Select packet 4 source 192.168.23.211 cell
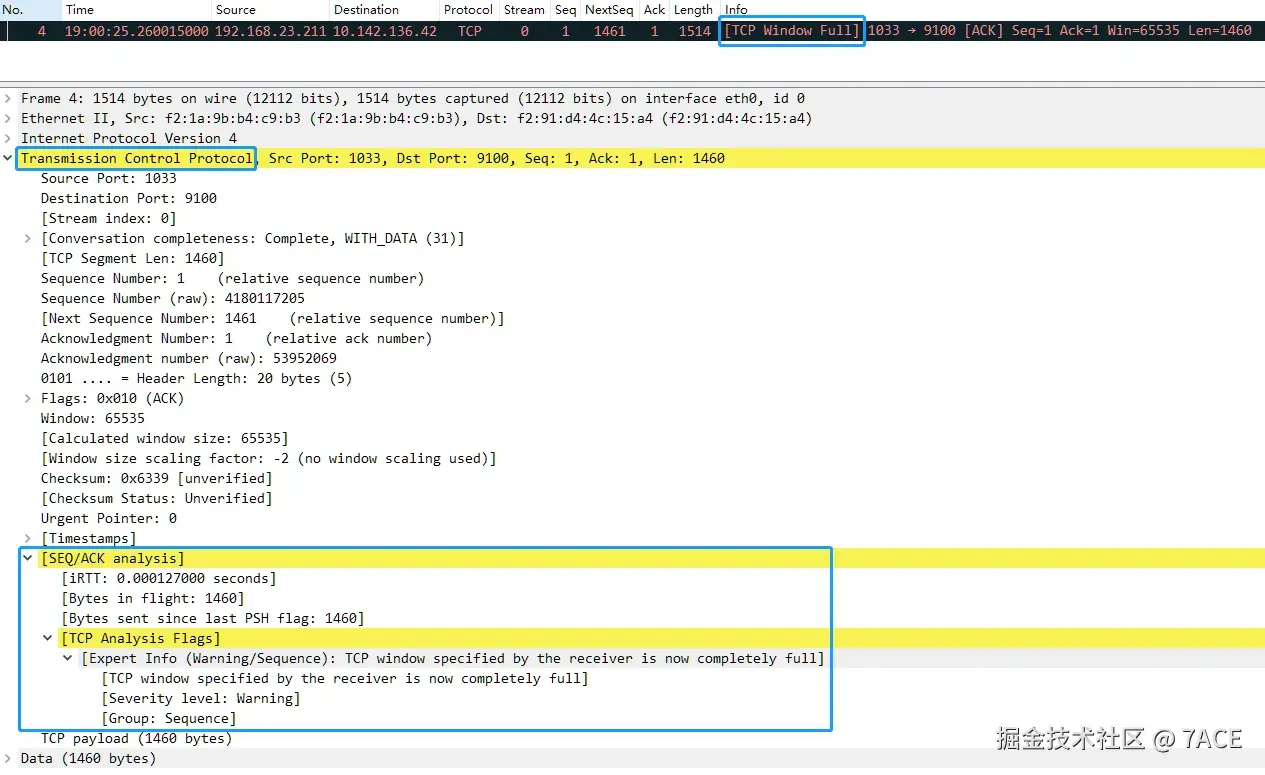Screen dimensions: 1265x775 (x=270, y=31)
